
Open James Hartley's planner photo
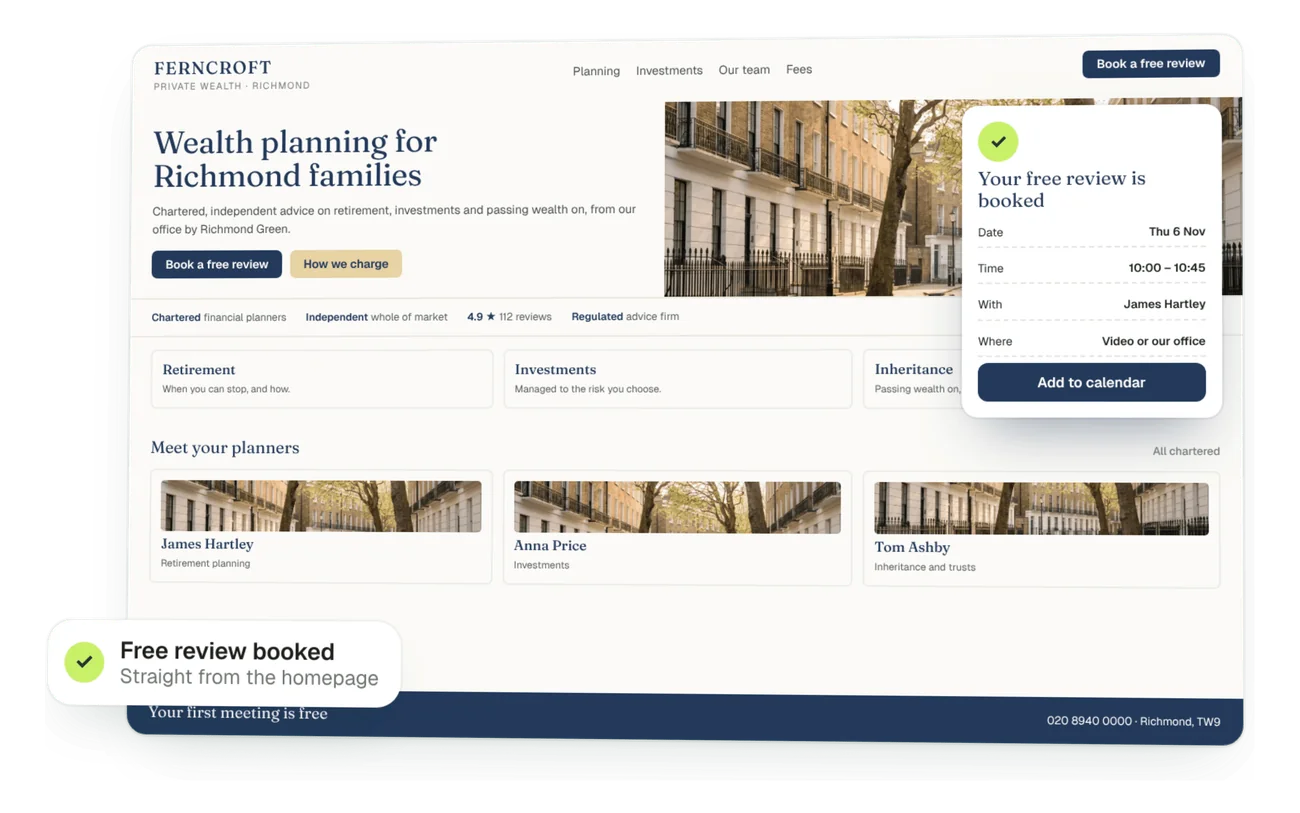(321, 506)
